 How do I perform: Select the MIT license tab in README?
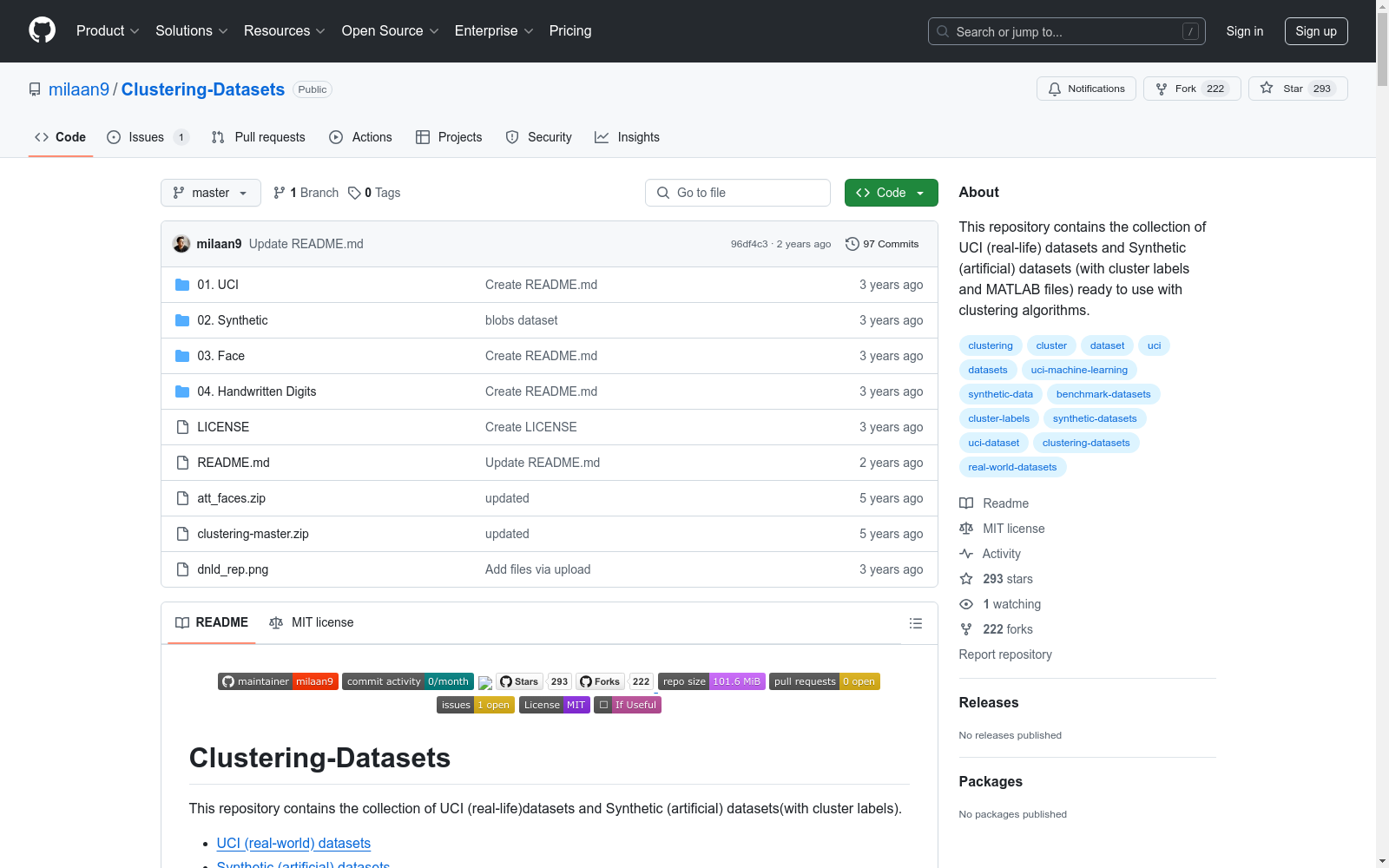click(312, 622)
